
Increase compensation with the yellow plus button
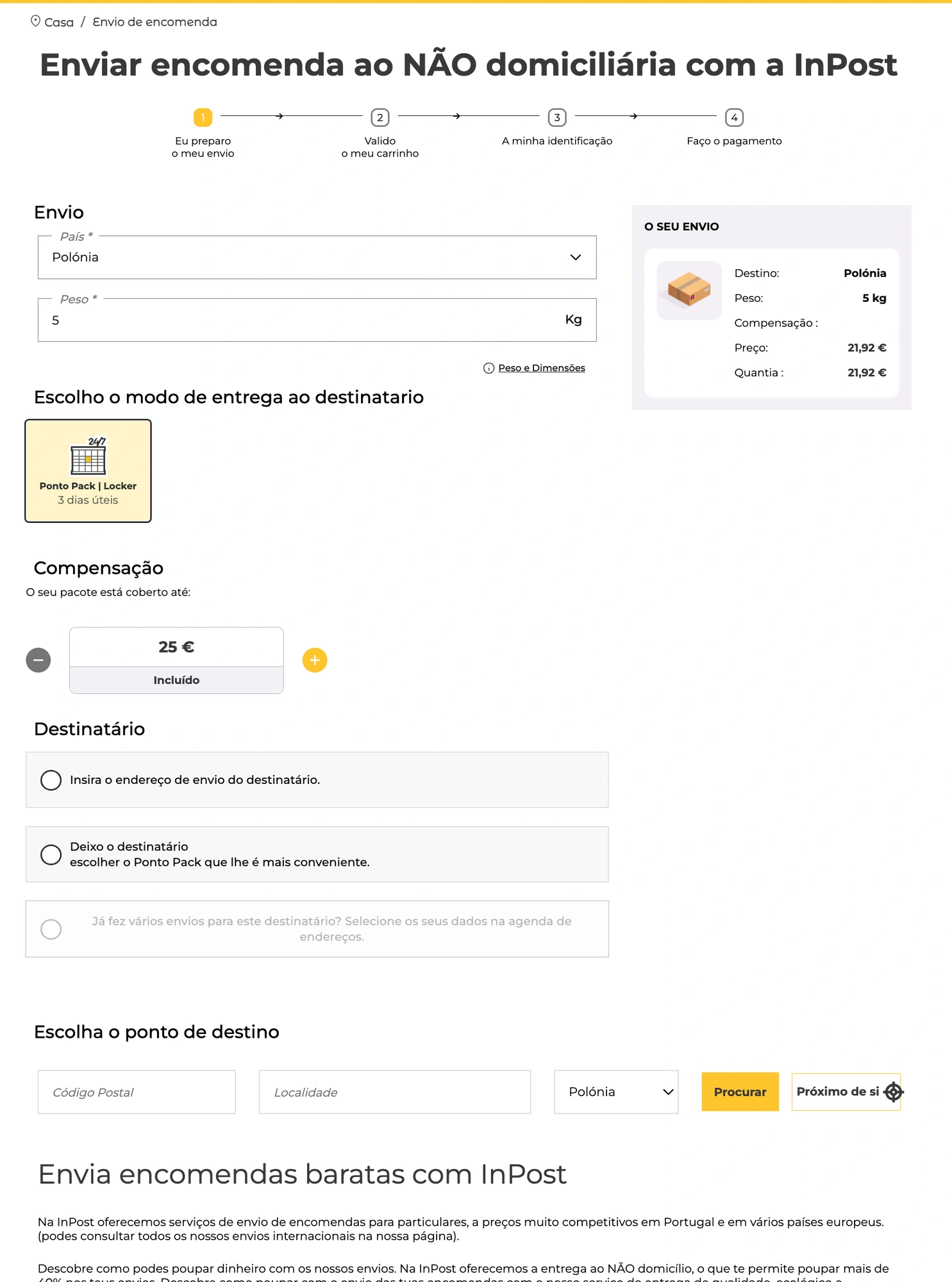tap(315, 660)
